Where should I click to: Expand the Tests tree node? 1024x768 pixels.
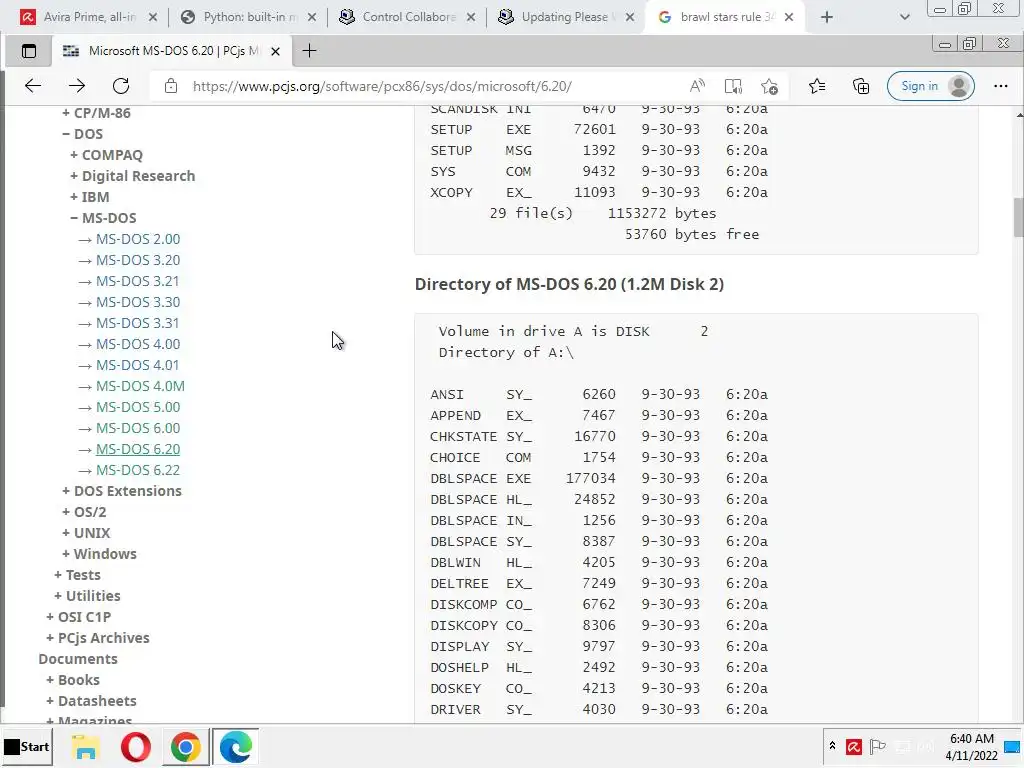(77, 575)
